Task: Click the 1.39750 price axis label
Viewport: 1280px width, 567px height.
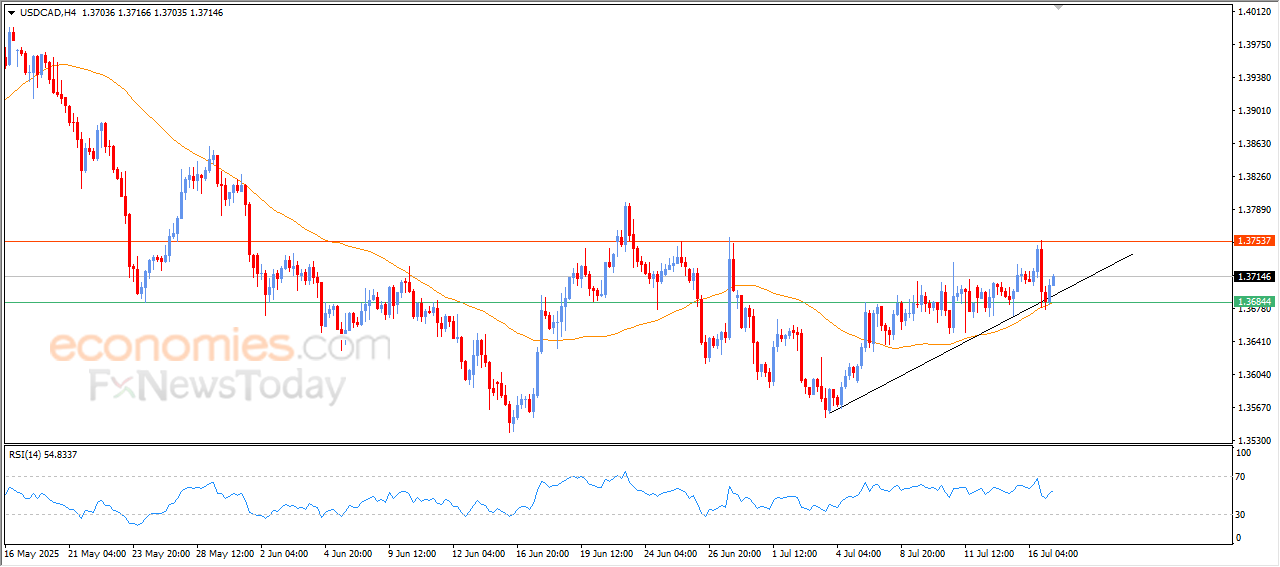Action: (1254, 45)
